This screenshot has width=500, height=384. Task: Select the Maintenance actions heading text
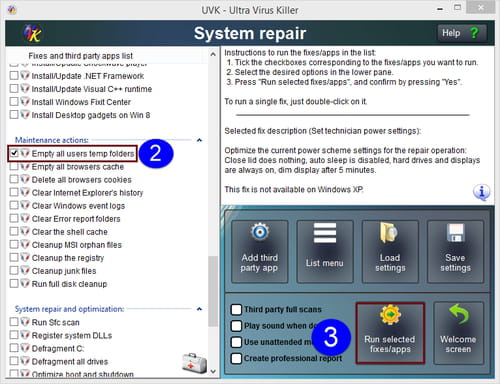pos(52,140)
